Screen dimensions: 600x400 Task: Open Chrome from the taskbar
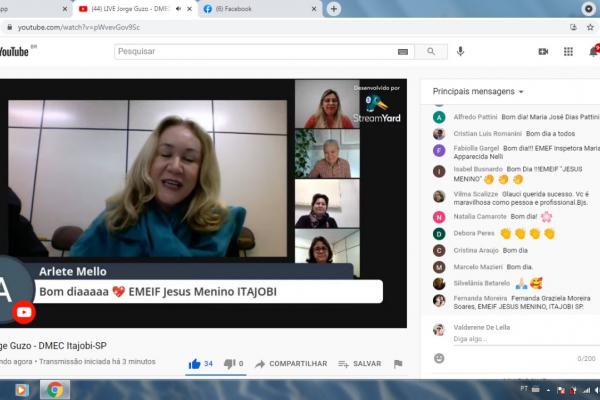(x=54, y=389)
